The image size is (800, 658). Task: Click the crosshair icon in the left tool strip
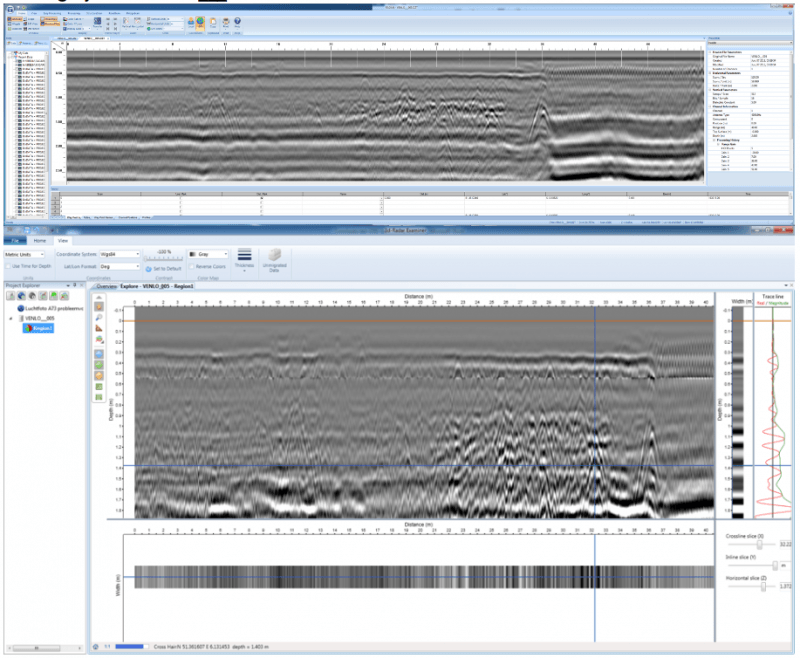(98, 339)
